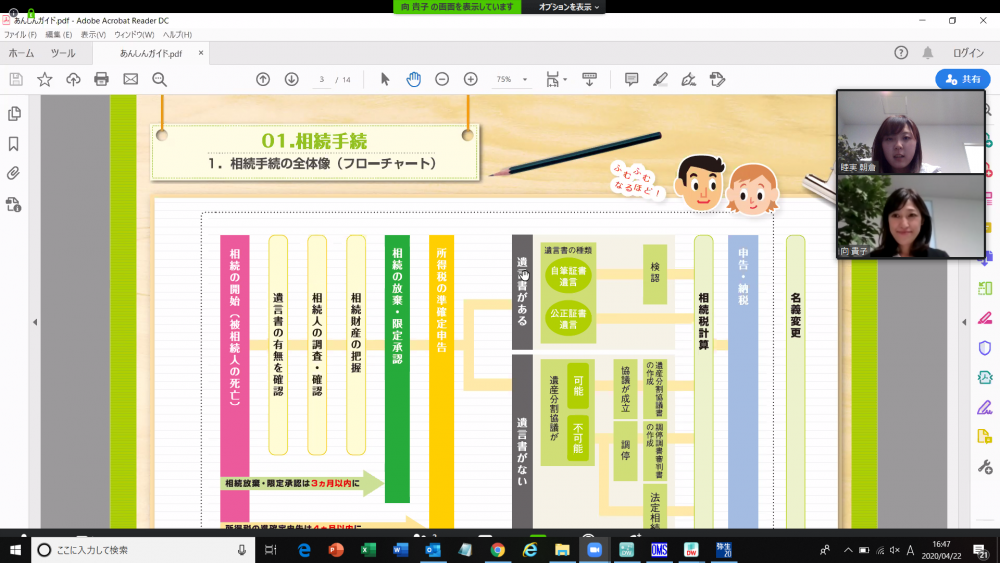Click the page number input field
Image resolution: width=1000 pixels, height=563 pixels.
point(321,80)
